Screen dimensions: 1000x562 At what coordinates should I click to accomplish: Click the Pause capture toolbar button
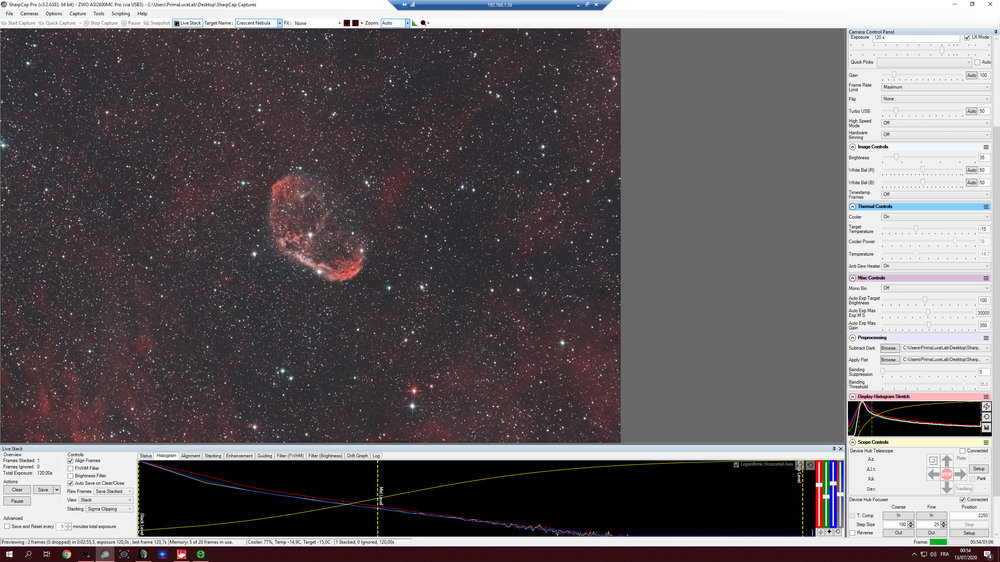[131, 23]
